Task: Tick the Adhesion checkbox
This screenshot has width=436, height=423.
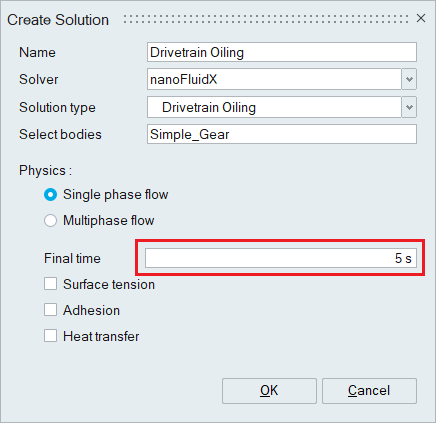Action: [x=50, y=310]
